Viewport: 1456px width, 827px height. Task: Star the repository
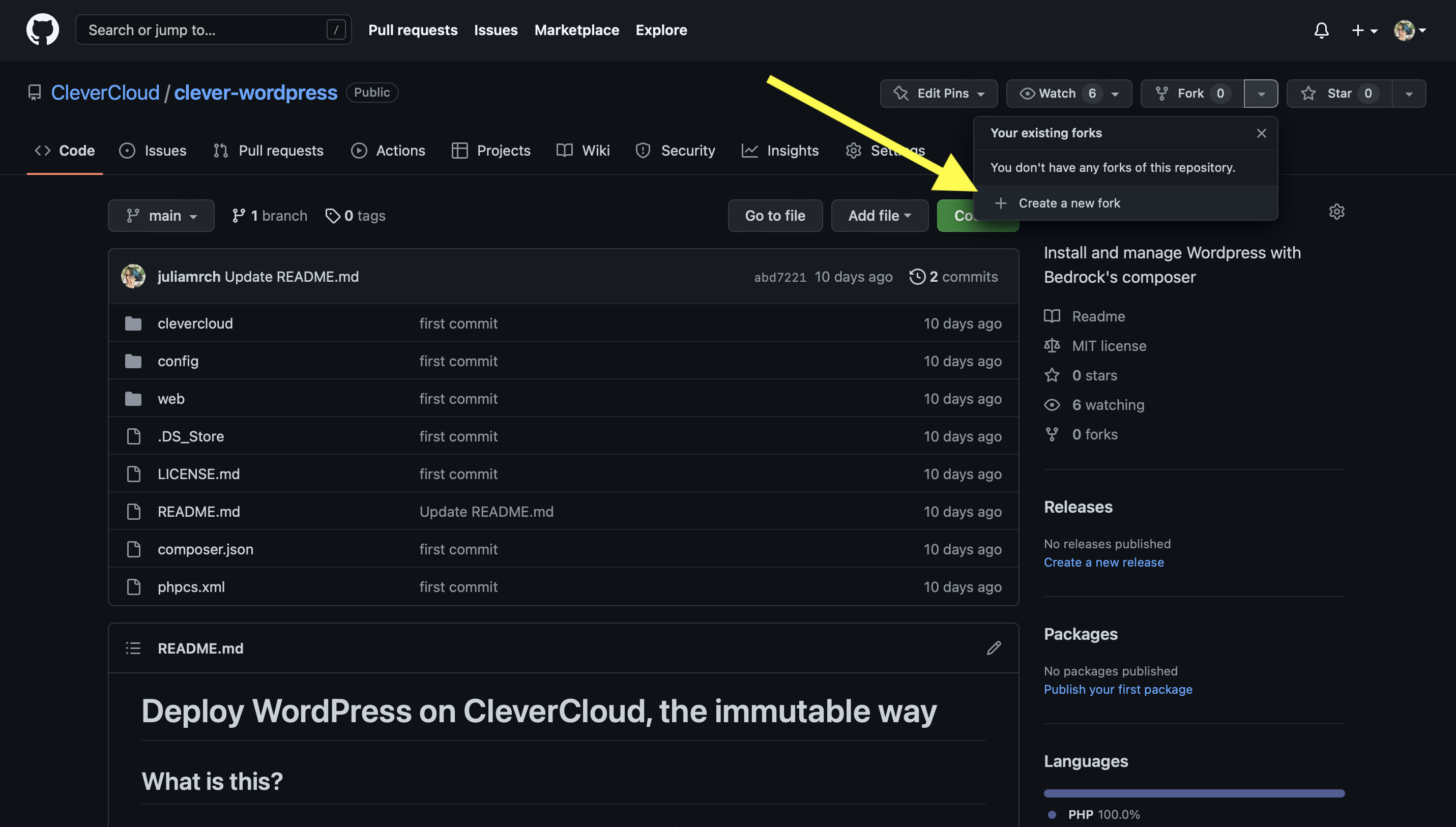pyautogui.click(x=1339, y=93)
